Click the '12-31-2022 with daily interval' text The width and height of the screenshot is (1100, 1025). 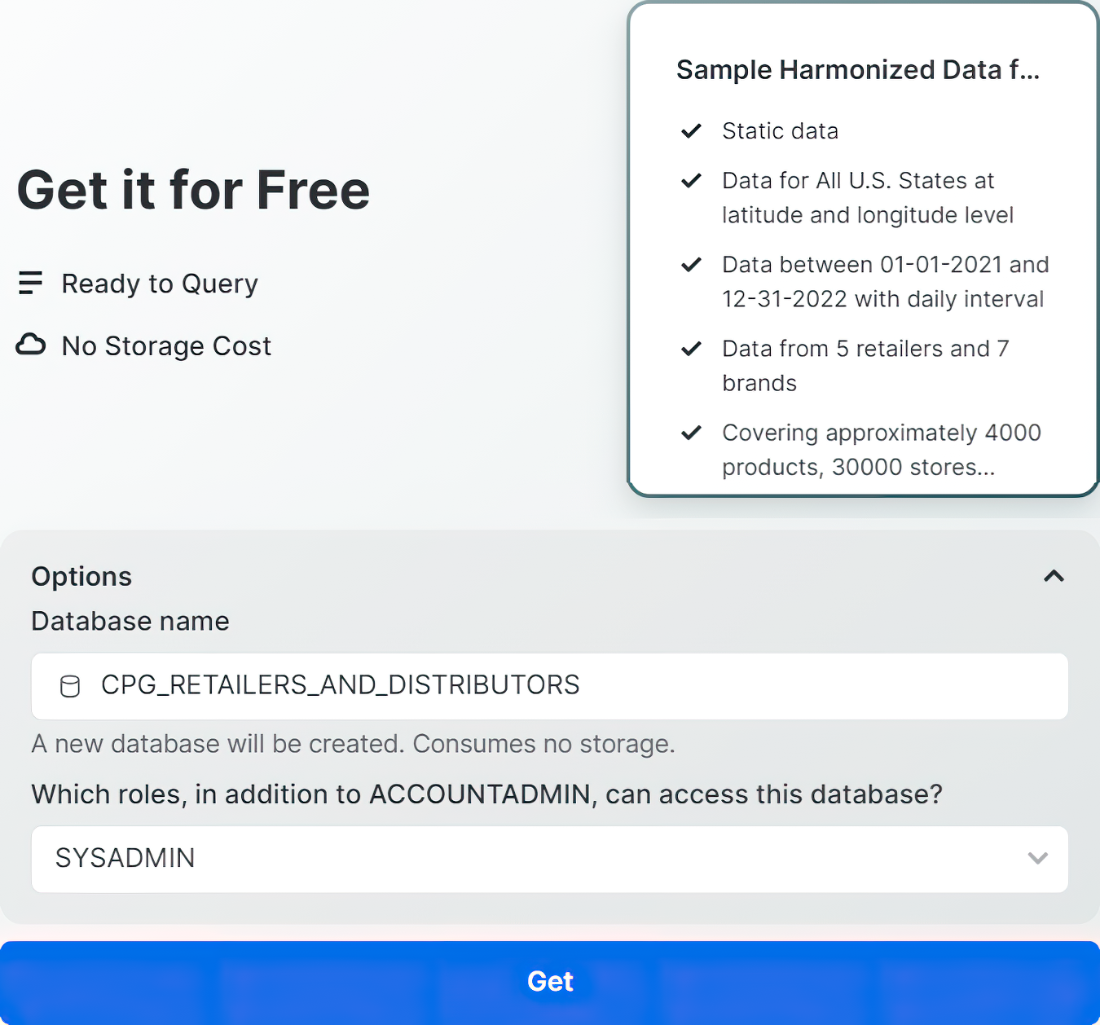coord(883,299)
